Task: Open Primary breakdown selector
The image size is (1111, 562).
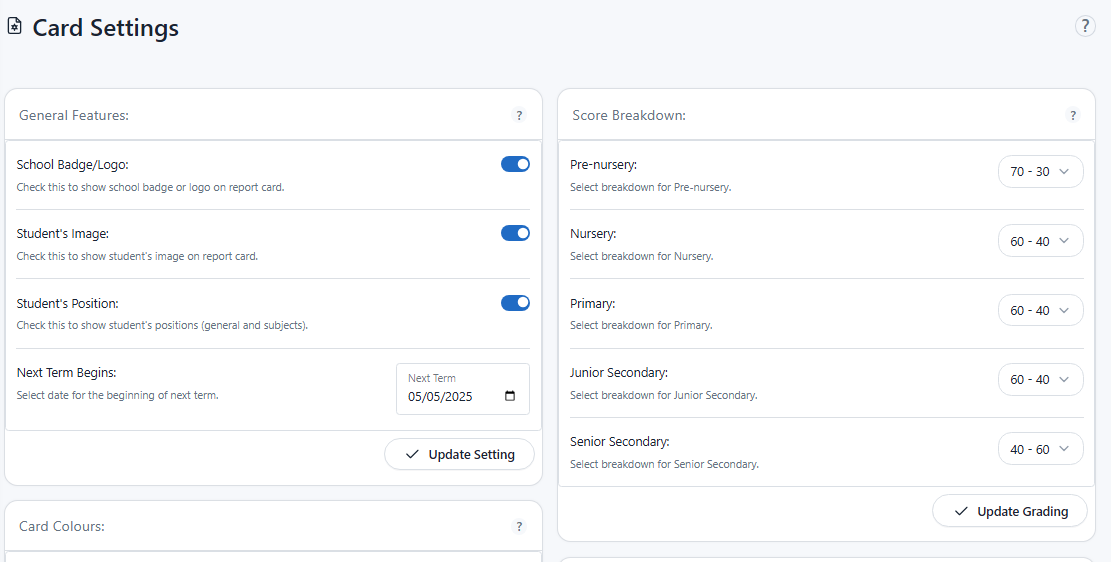Action: pyautogui.click(x=1040, y=310)
